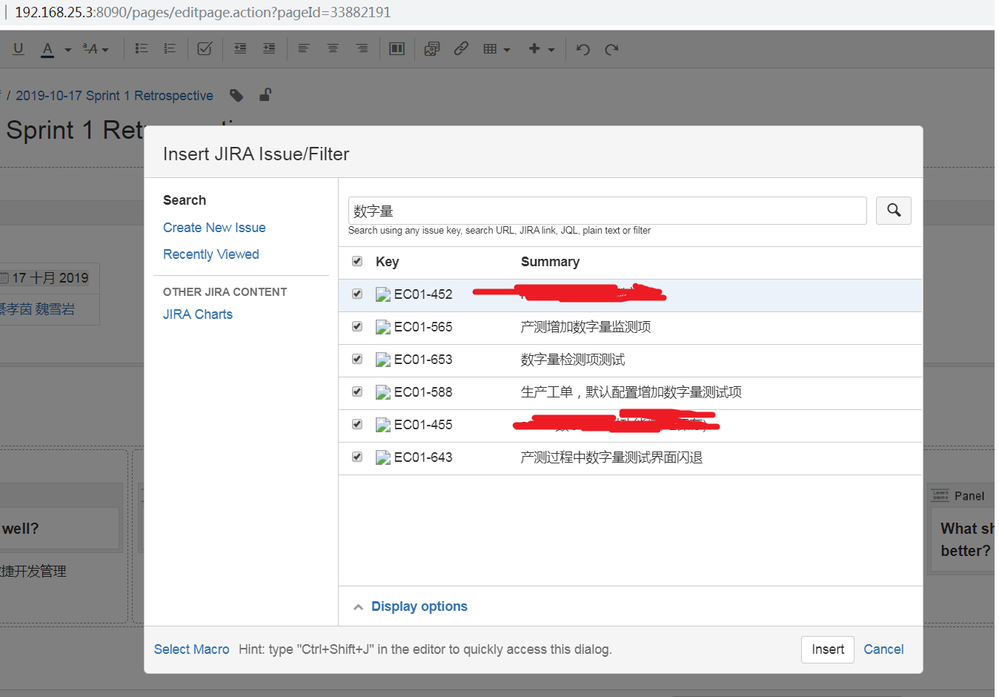Click the issue type icon beside EC01-452
Viewport: 999px width, 697px height.
click(x=383, y=294)
